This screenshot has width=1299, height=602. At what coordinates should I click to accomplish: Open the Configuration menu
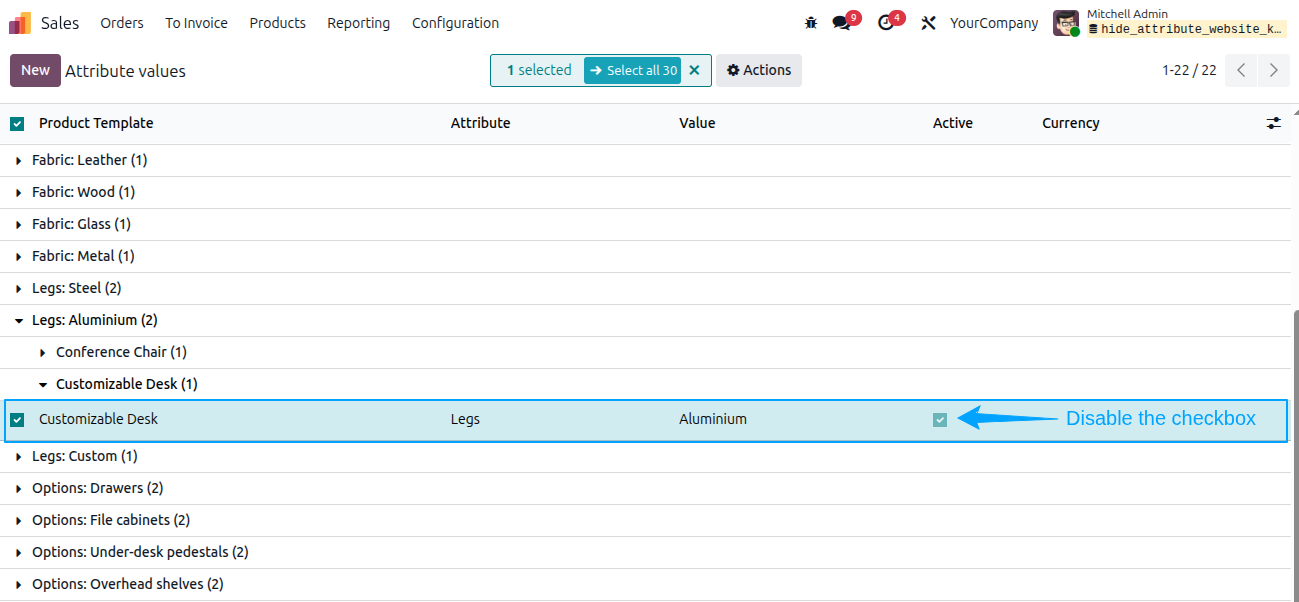[x=455, y=23]
